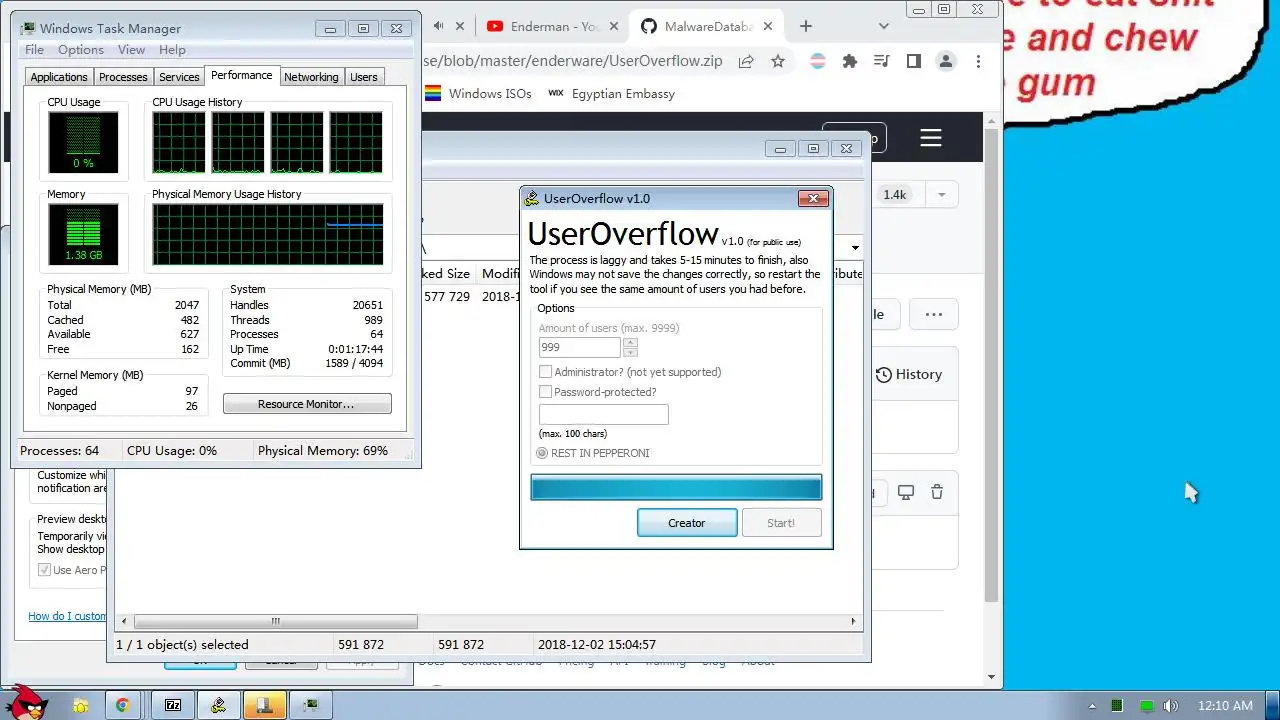
Task: Open Chrome profile avatar
Action: coord(946,61)
